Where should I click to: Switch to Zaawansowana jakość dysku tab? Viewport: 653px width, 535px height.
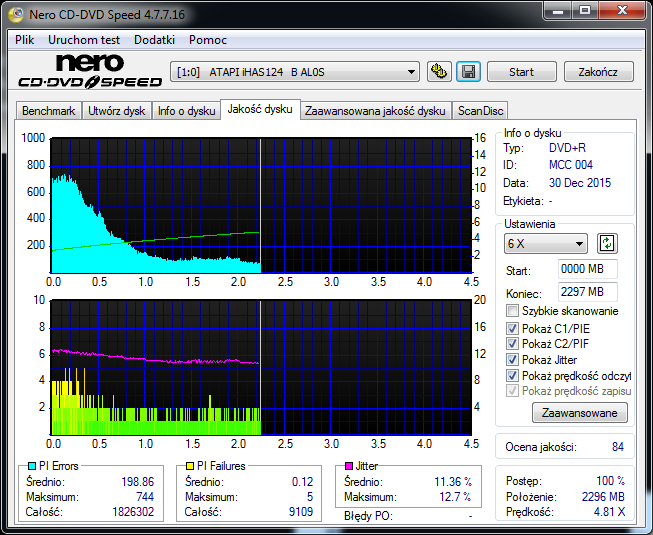coord(375,111)
